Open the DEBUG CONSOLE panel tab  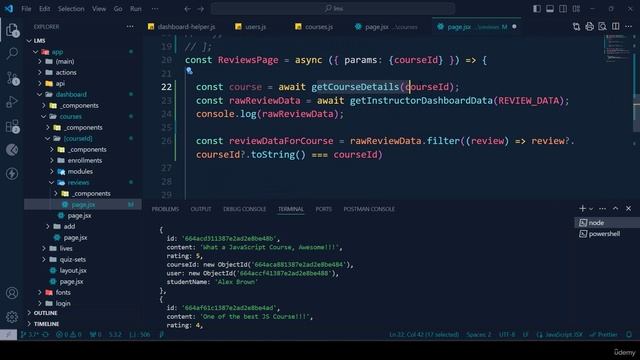pyautogui.click(x=244, y=209)
